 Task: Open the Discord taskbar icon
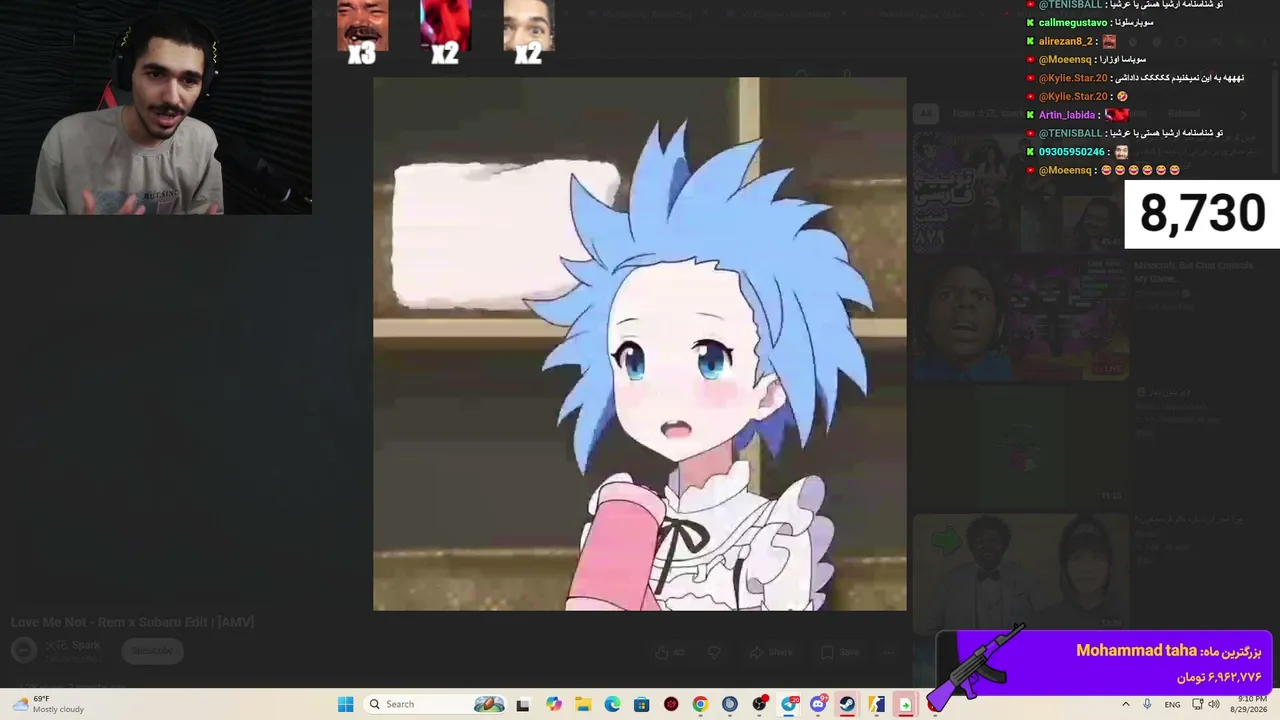818,704
